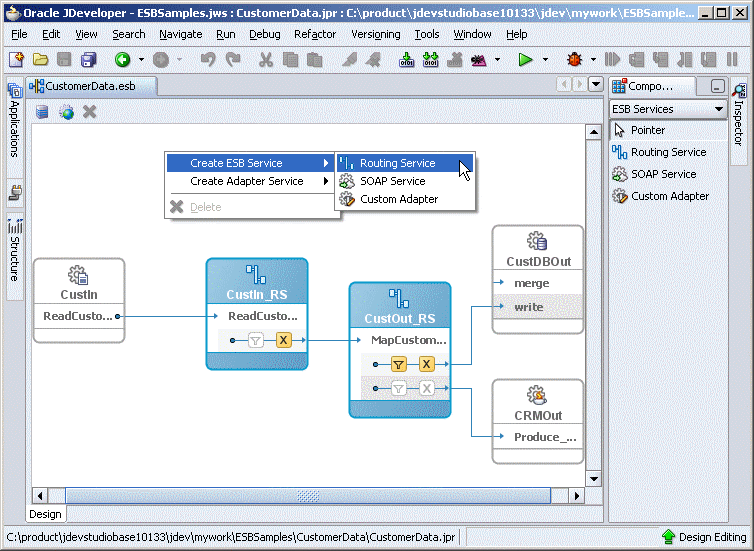Click the database system icon in editor toolbar
The image size is (754, 551).
(x=42, y=112)
